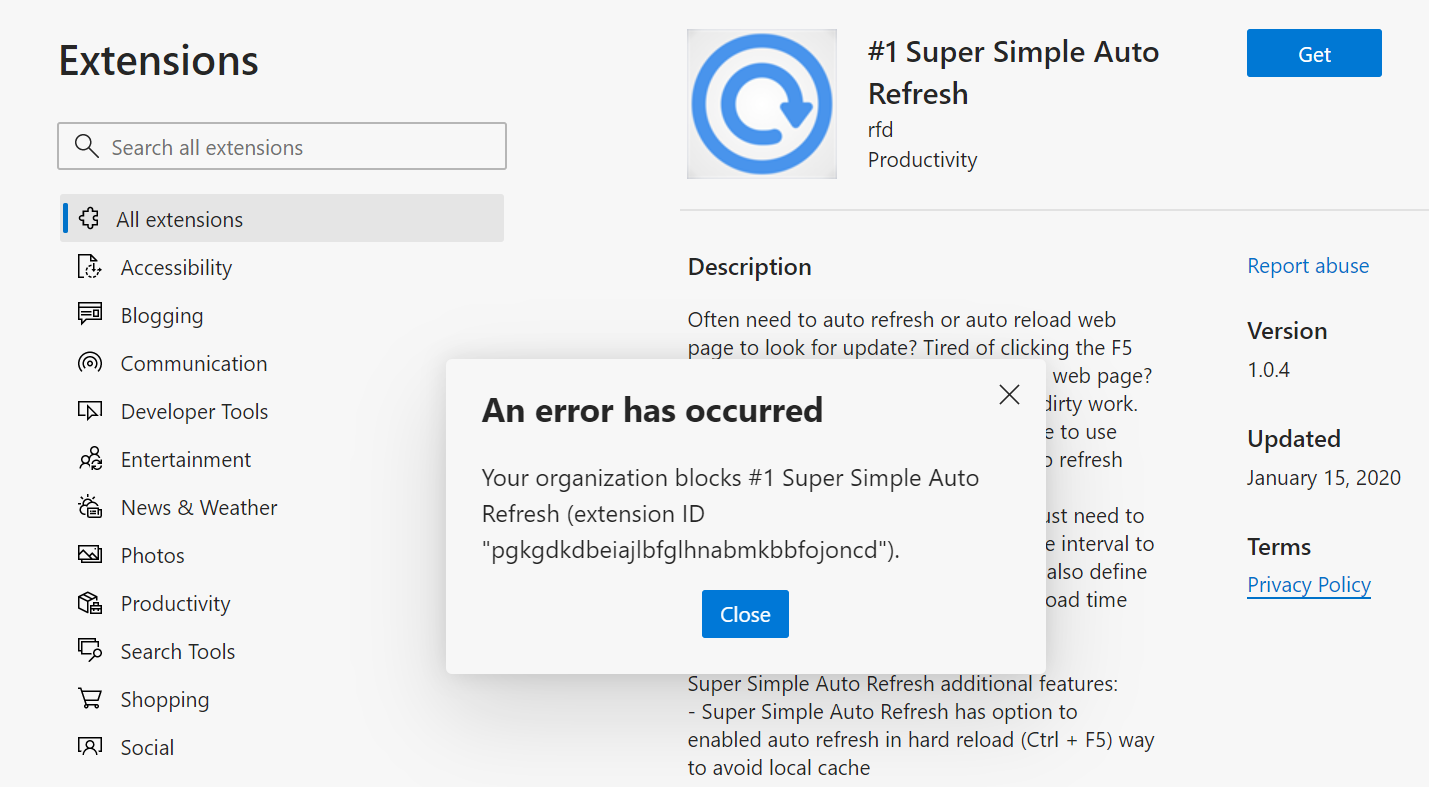Viewport: 1429px width, 787px height.
Task: Open the Accessibility category
Action: pyautogui.click(x=176, y=267)
